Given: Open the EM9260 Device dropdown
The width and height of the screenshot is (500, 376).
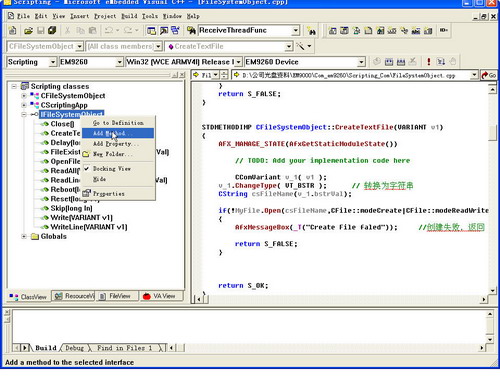Looking at the screenshot, I should (x=361, y=62).
